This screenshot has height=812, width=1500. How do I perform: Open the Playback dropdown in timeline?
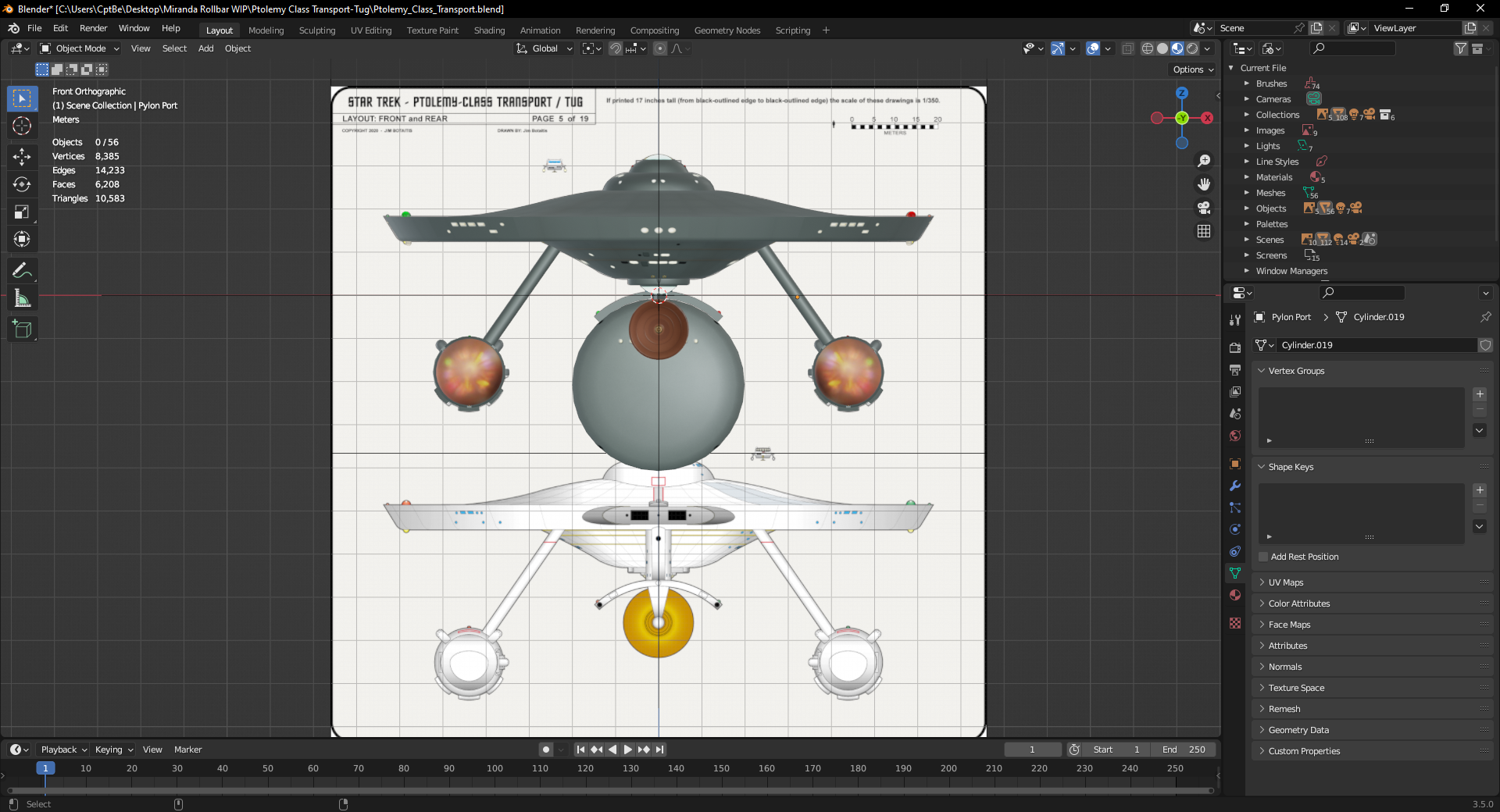[63, 750]
